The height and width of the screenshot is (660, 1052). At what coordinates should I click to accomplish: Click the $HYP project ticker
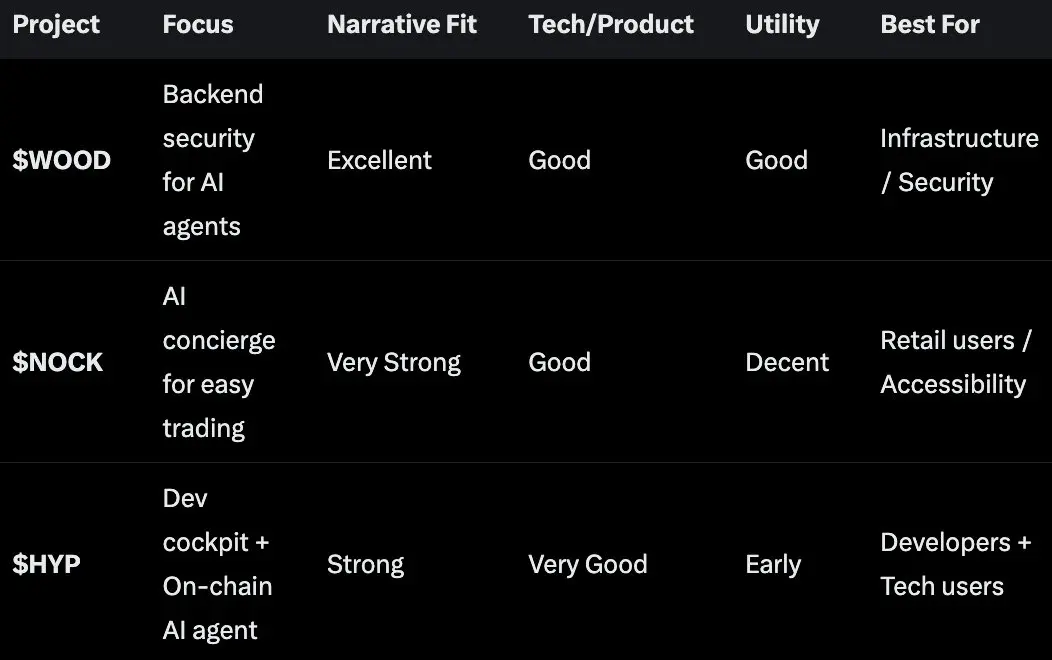[46, 564]
